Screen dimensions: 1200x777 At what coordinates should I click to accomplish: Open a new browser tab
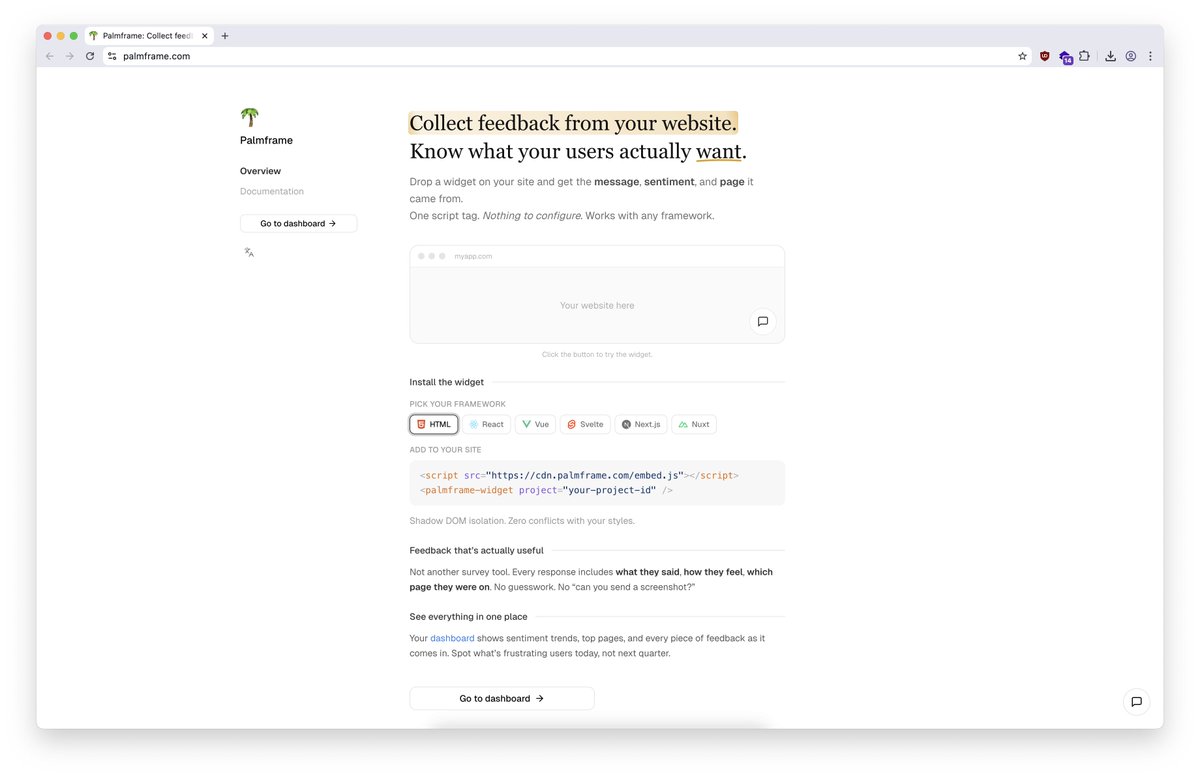(x=225, y=36)
